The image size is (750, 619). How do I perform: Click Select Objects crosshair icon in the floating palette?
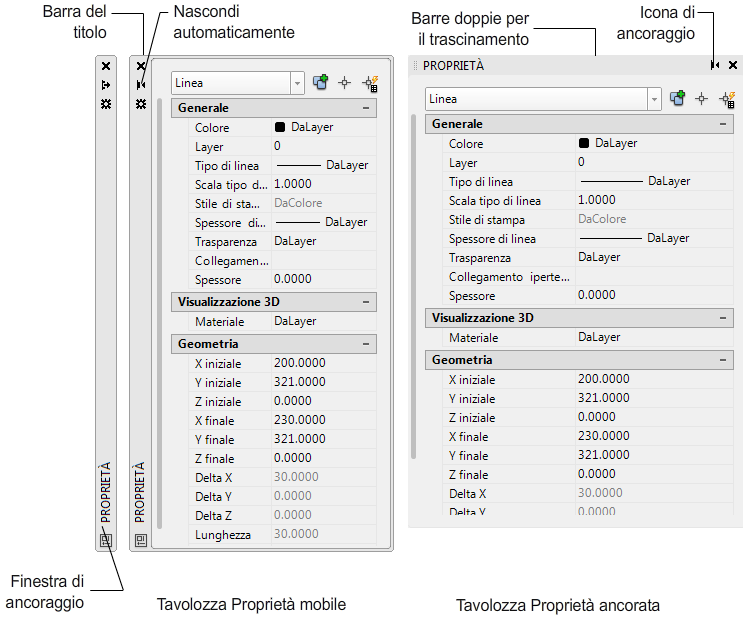tap(344, 83)
